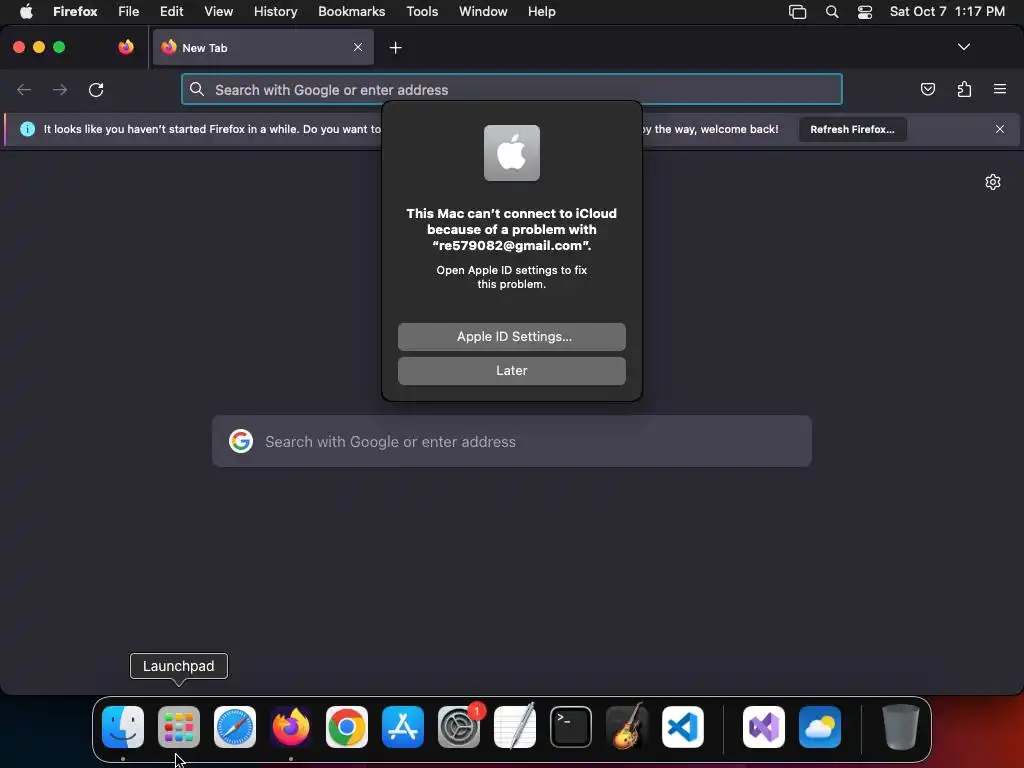Open the History menu
This screenshot has width=1024, height=768.
pos(276,12)
